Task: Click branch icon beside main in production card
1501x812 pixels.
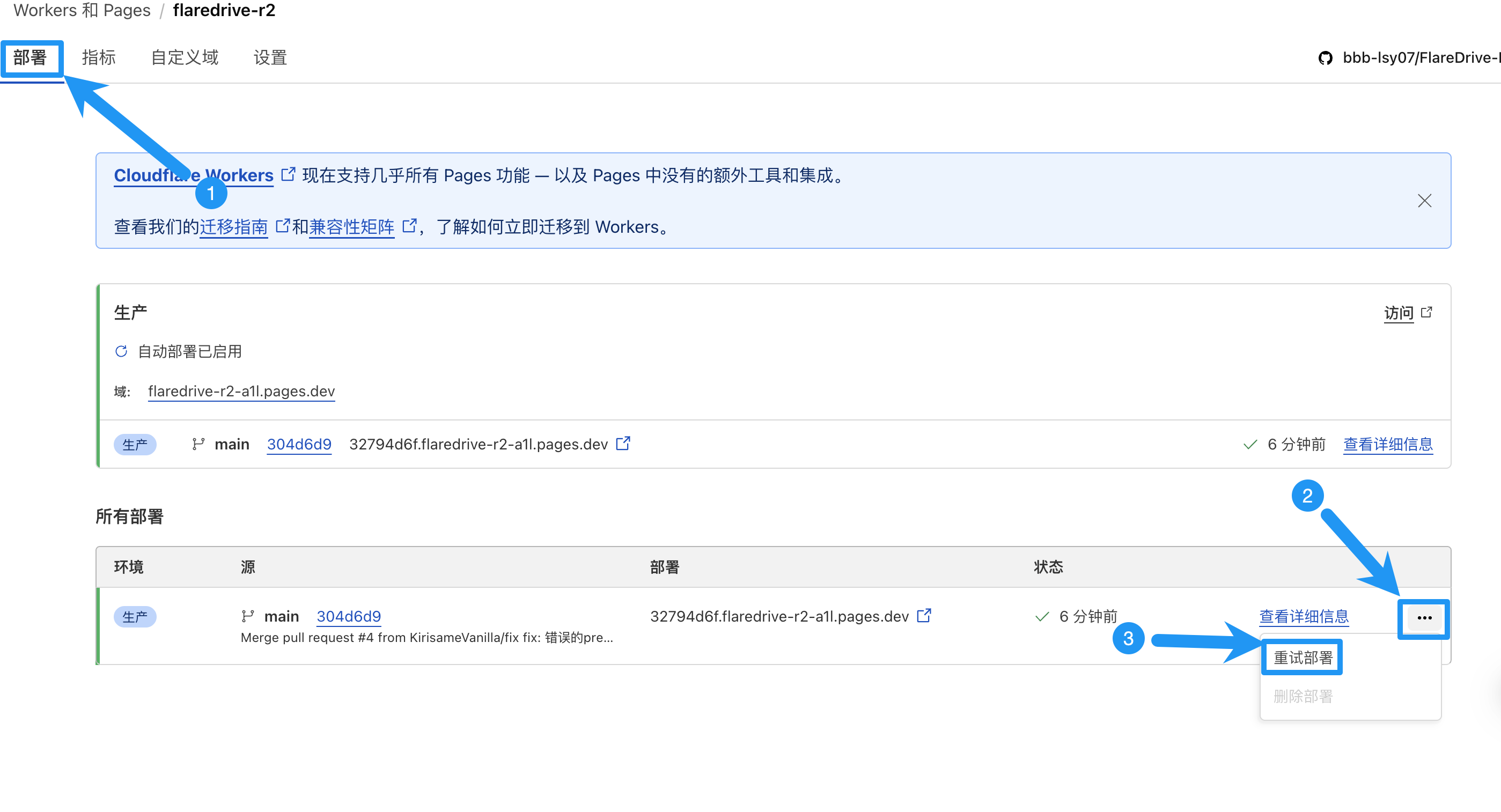Action: point(198,445)
